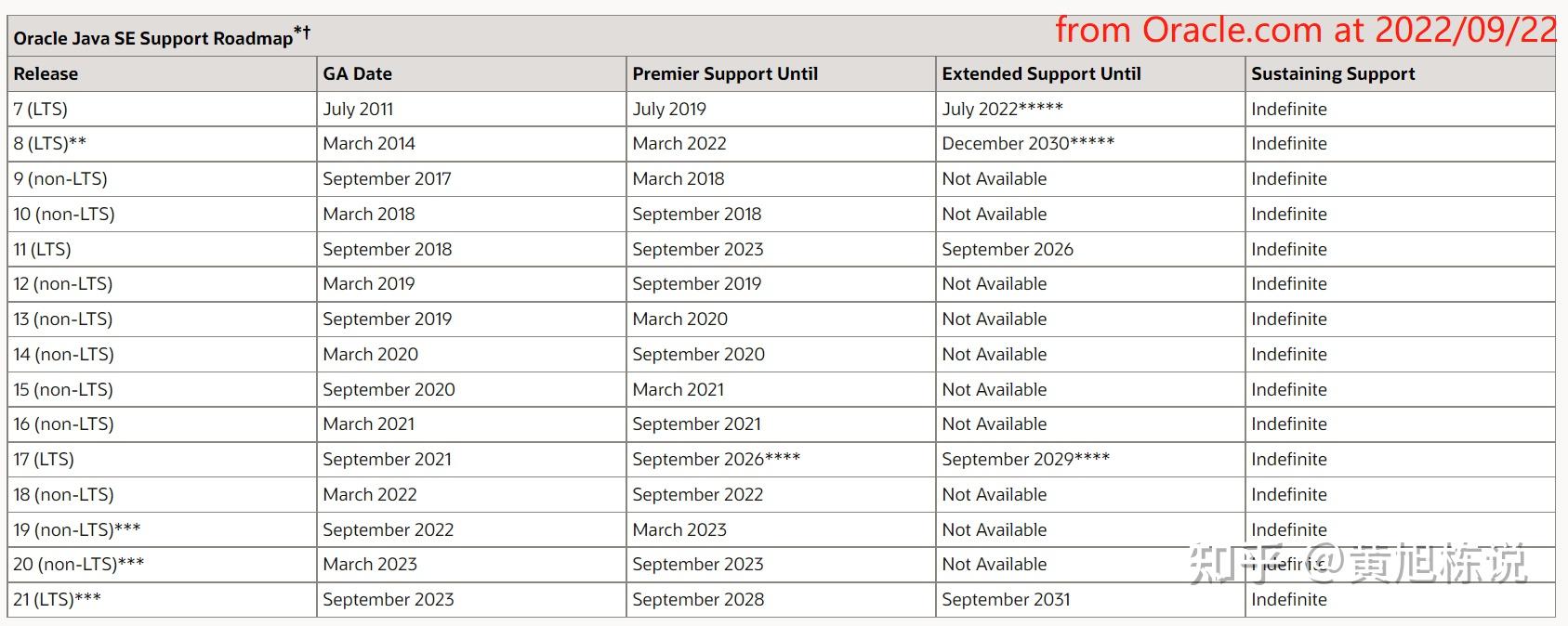Select the "September 2026" extended support cell
The height and width of the screenshot is (626, 1568).
point(1008,249)
